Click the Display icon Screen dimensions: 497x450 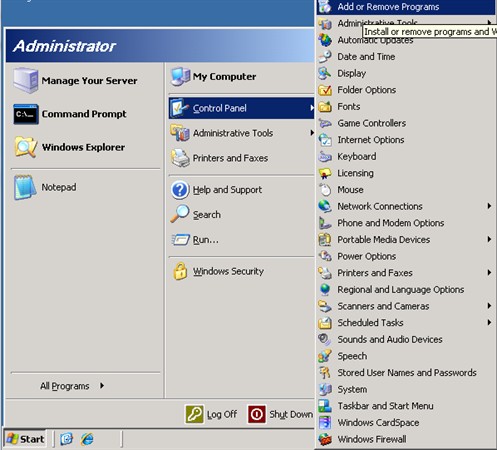[x=325, y=73]
